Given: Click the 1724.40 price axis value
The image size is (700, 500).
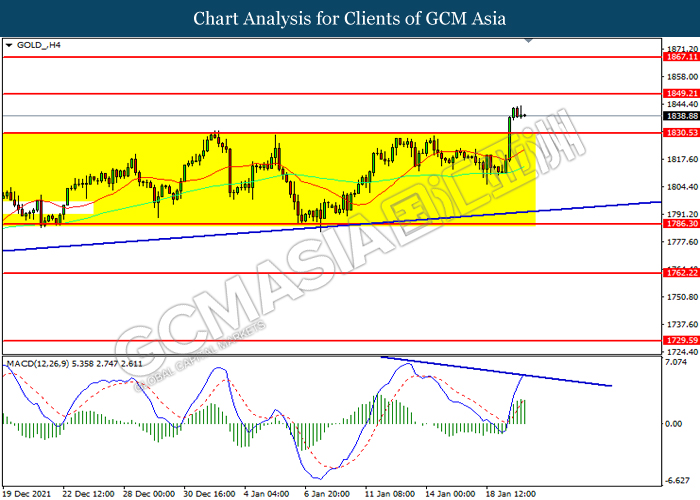Looking at the screenshot, I should (682, 352).
